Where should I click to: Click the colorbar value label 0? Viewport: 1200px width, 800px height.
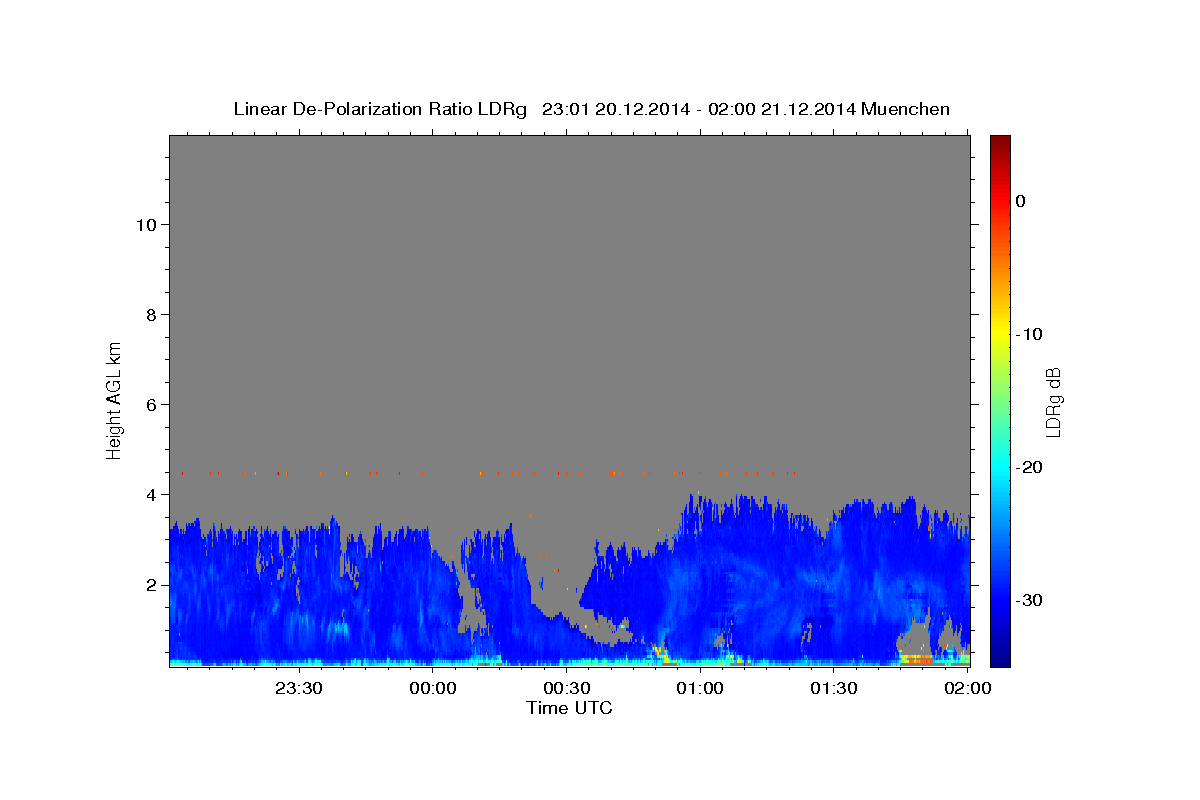pyautogui.click(x=1020, y=201)
